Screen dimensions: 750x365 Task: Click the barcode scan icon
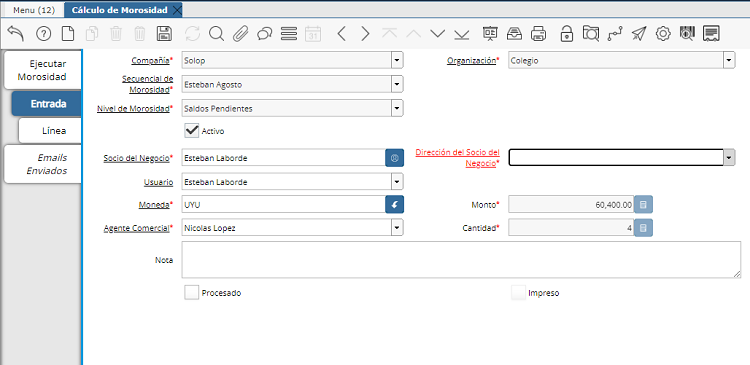(x=687, y=33)
